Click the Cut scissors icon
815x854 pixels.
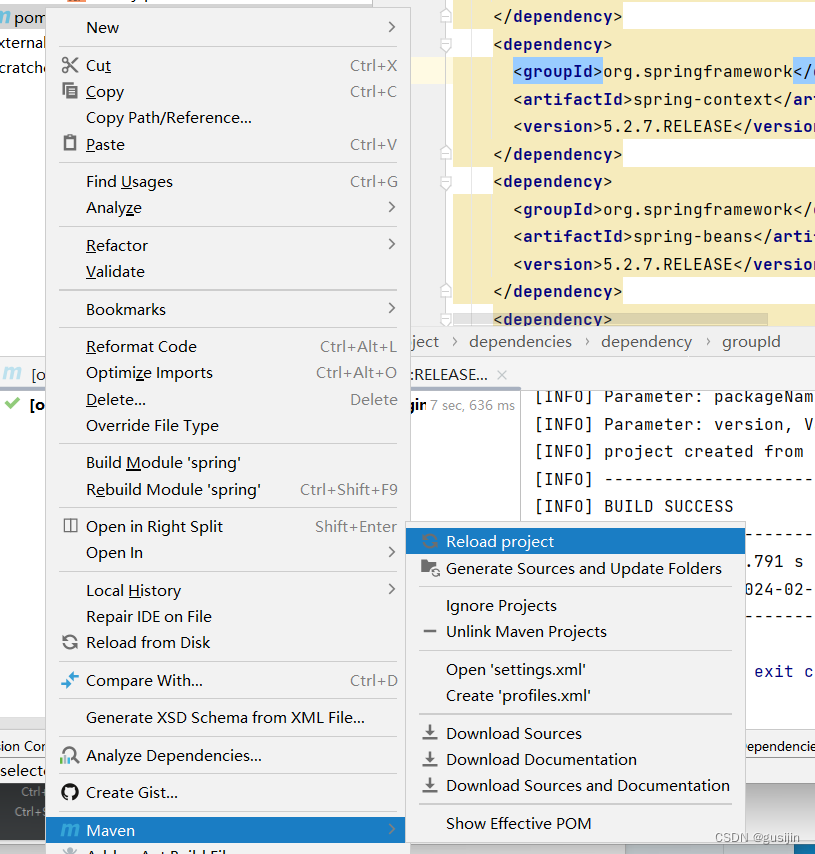tap(70, 65)
